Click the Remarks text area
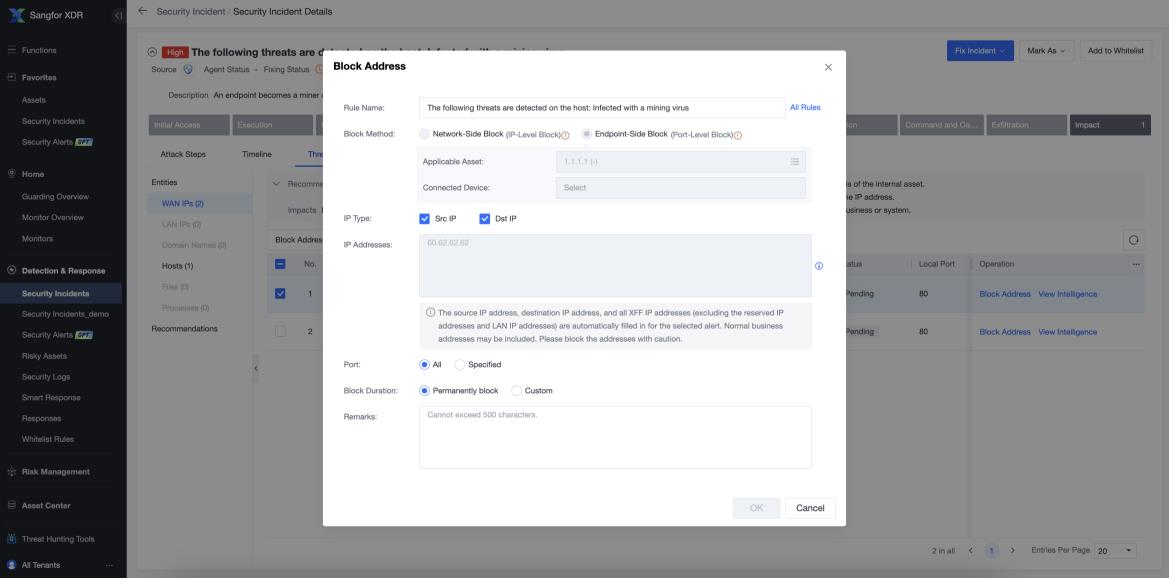Viewport: 1169px width, 578px height. point(615,437)
